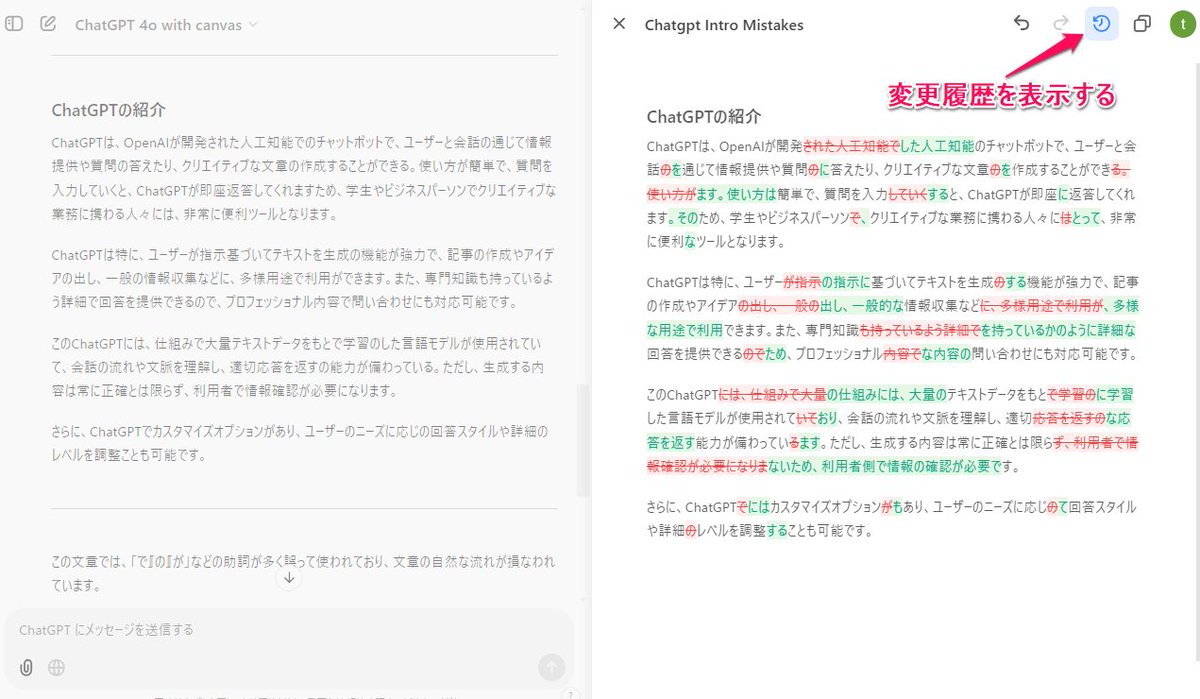
Task: Click the chat pane scrollbar
Action: click(584, 440)
